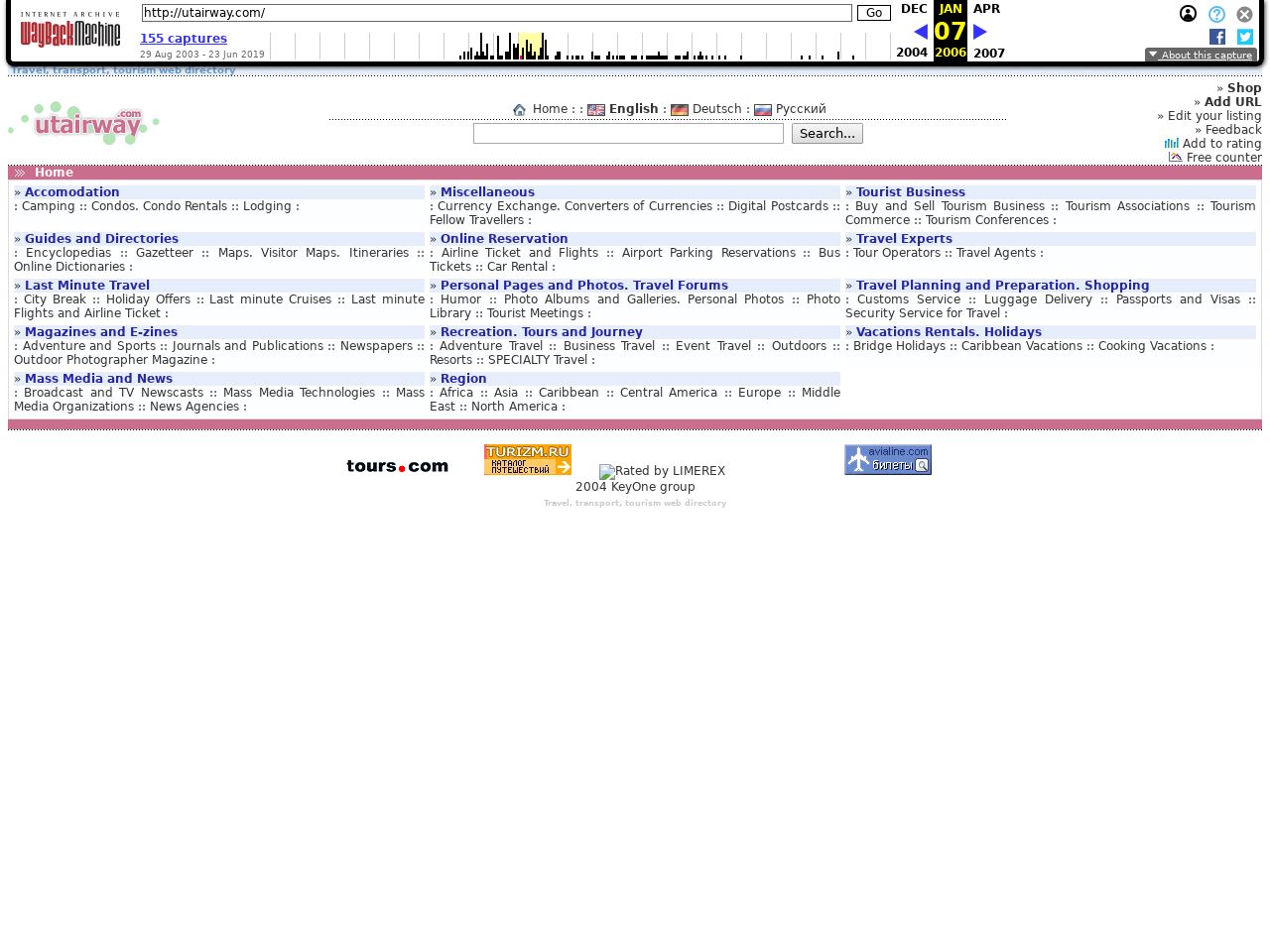1270x952 pixels.
Task: Share capture on Twitter
Action: pos(1245,37)
